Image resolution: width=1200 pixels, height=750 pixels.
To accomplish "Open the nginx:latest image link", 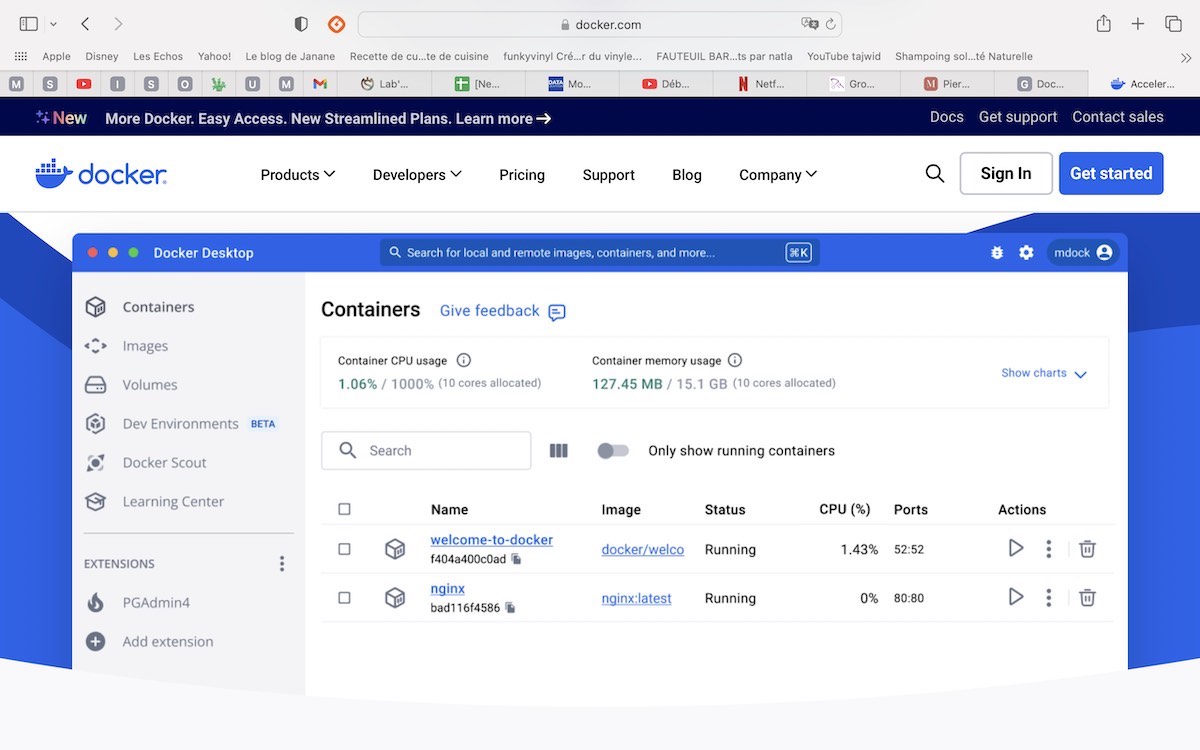I will coord(636,598).
